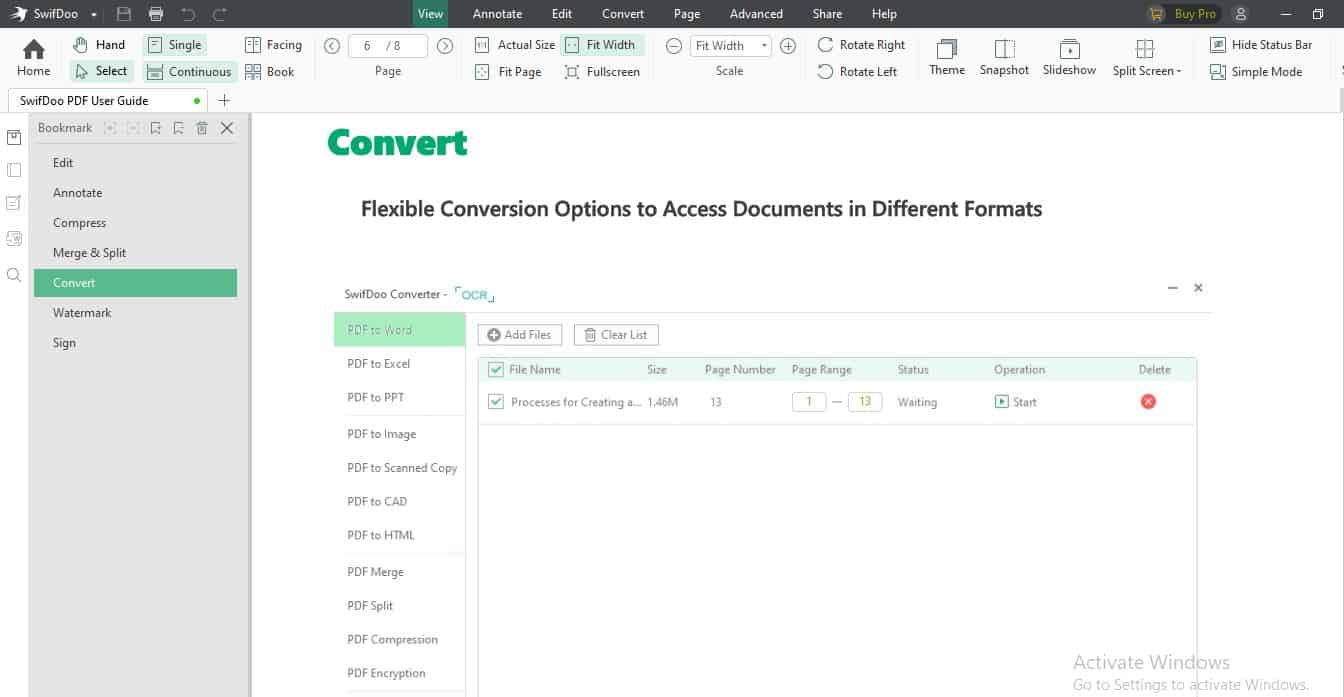Viewport: 1344px width, 697px height.
Task: Open the Annotate menu tab
Action: [x=497, y=14]
